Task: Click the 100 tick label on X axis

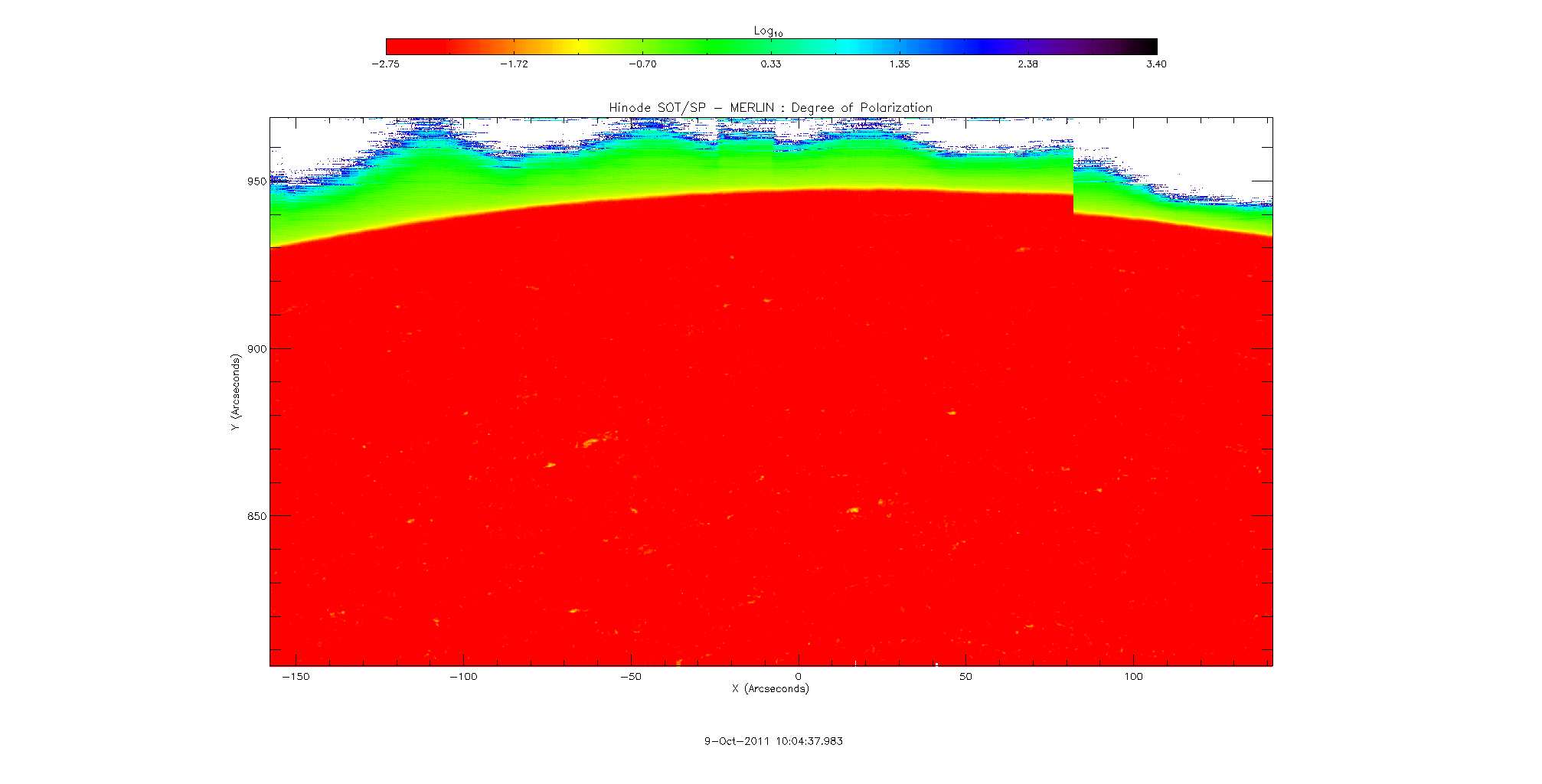Action: pyautogui.click(x=1133, y=677)
